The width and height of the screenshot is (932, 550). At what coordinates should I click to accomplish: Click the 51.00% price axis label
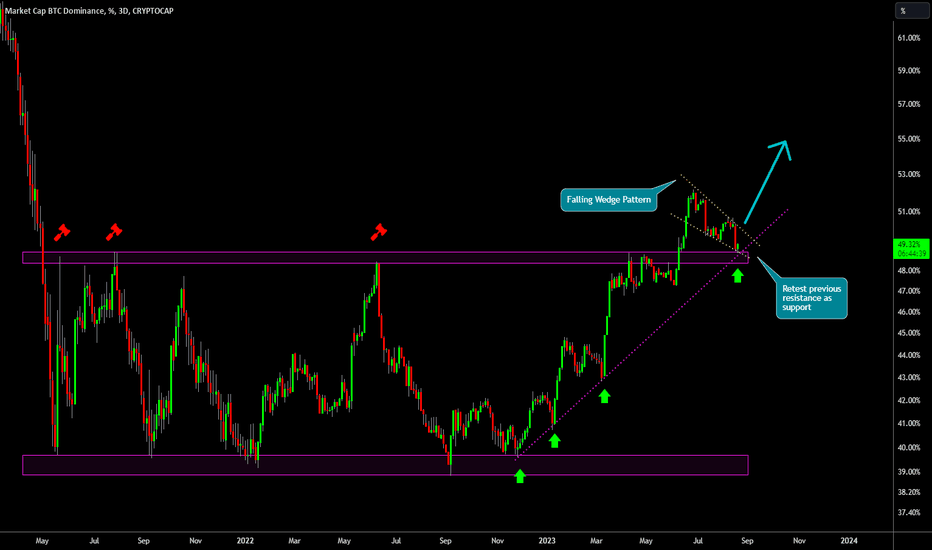[909, 212]
